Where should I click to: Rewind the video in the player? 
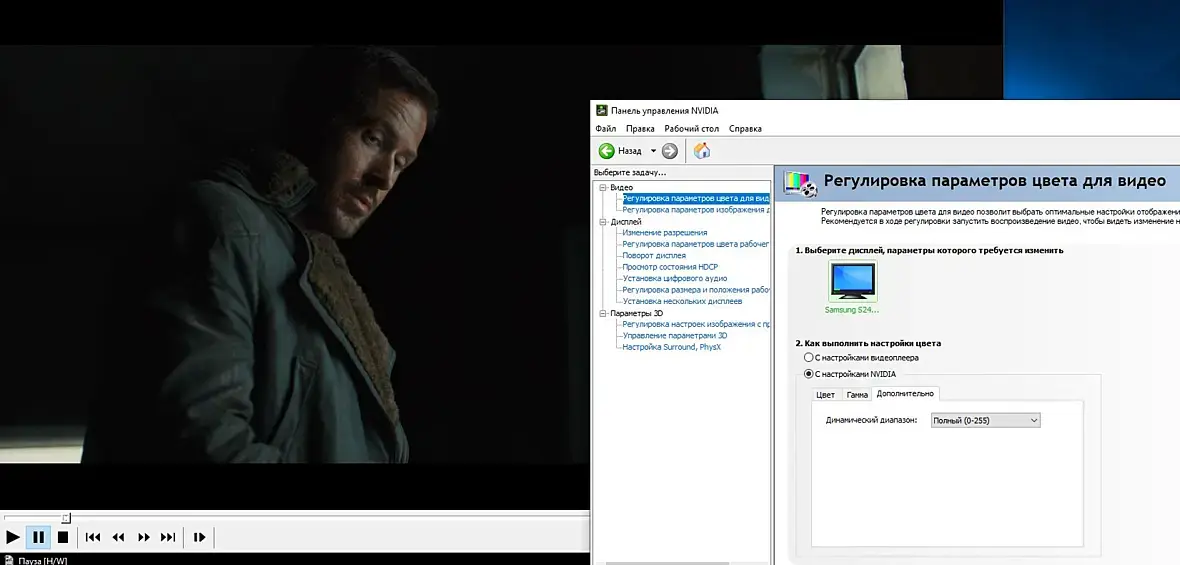(118, 537)
